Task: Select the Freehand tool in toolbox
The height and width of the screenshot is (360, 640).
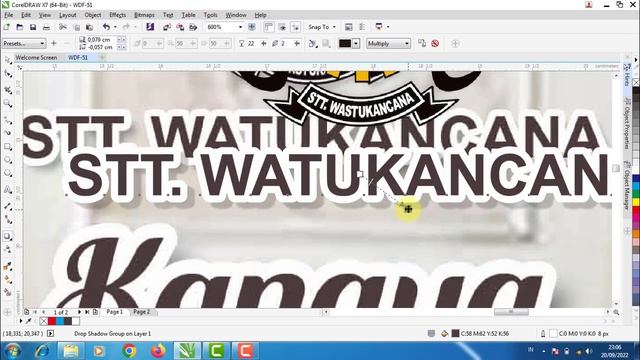Action: (7, 120)
